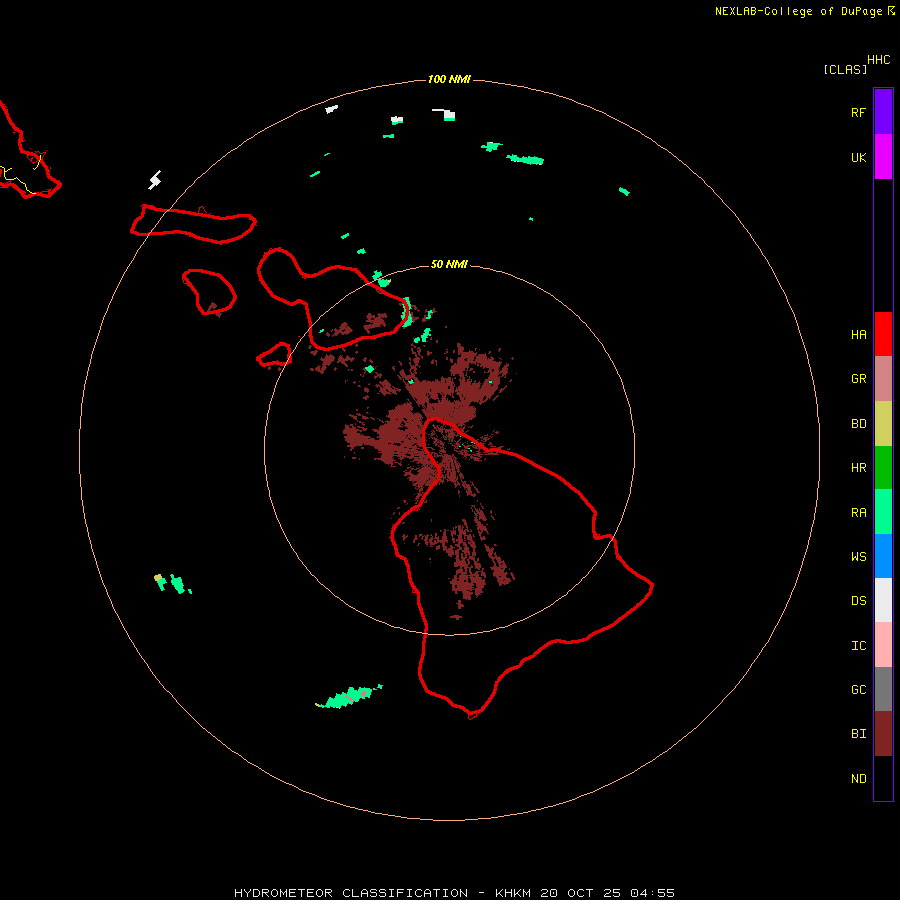
Task: Click the 'HR' legend label
Action: (x=859, y=468)
